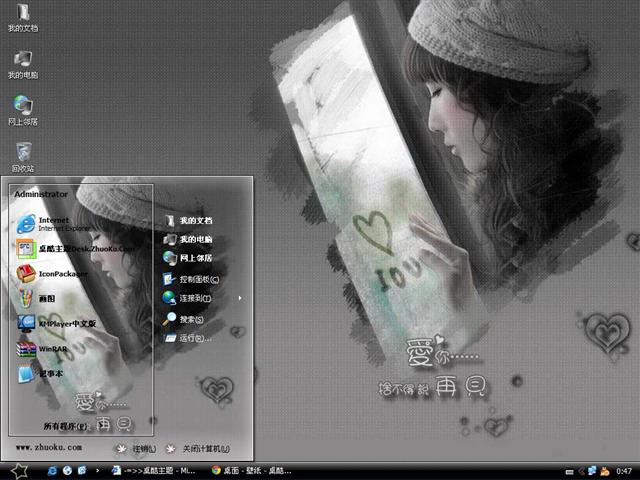
Task: Click the 关闭计算机 shut down button
Action: click(x=198, y=449)
